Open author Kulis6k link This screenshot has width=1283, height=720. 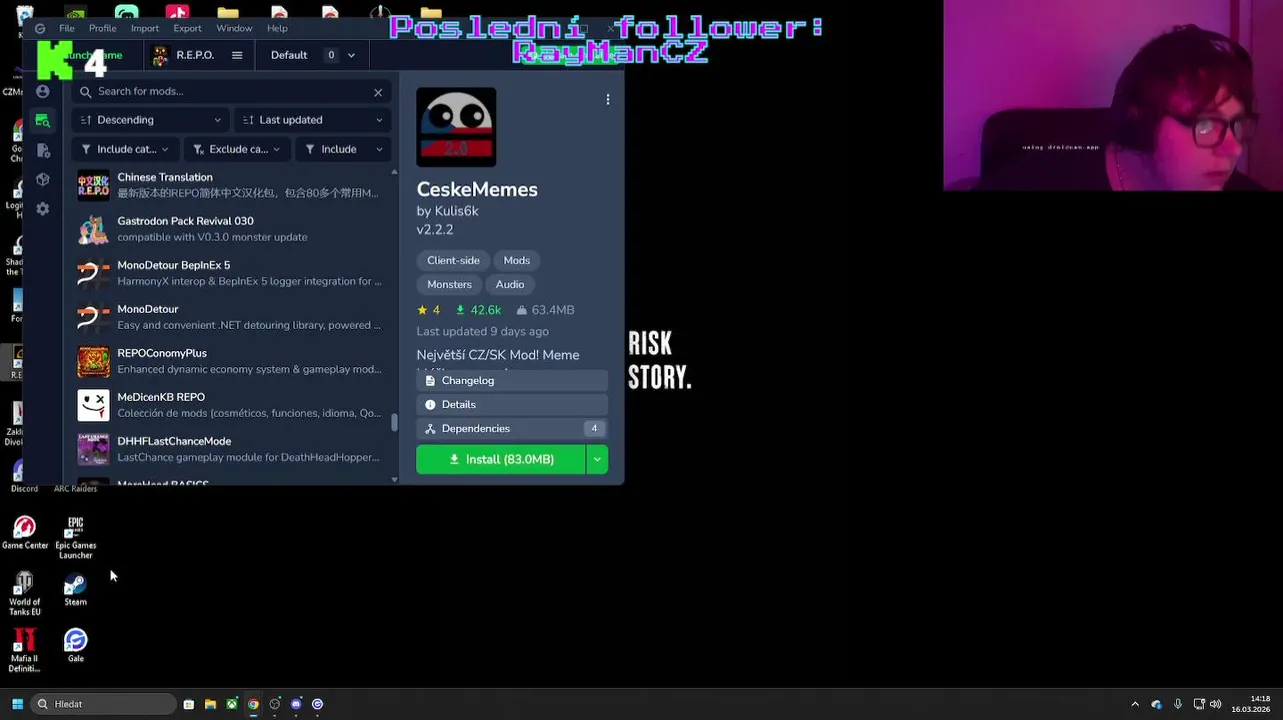pyautogui.click(x=457, y=211)
